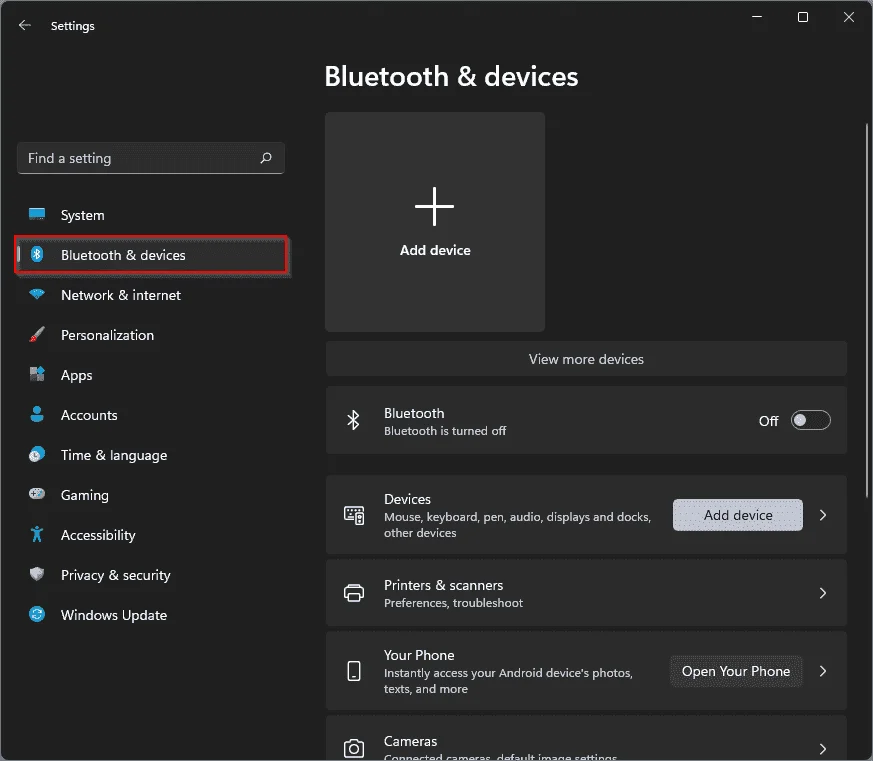This screenshot has width=873, height=761.
Task: Click the Time & language clock icon
Action: click(x=37, y=454)
